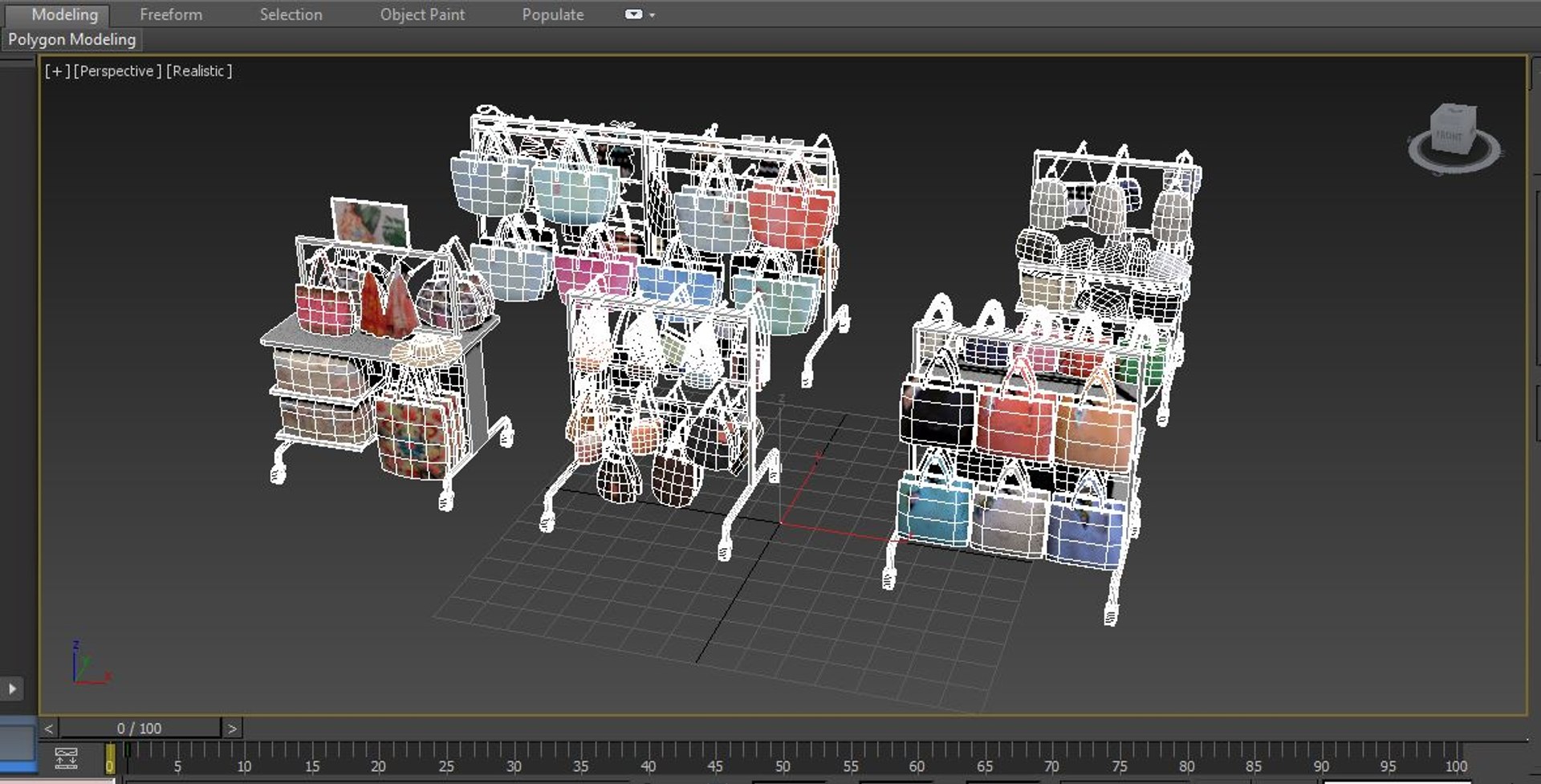Click the 0 / 100 time slider
Viewport: 1541px width, 784px height.
[140, 728]
